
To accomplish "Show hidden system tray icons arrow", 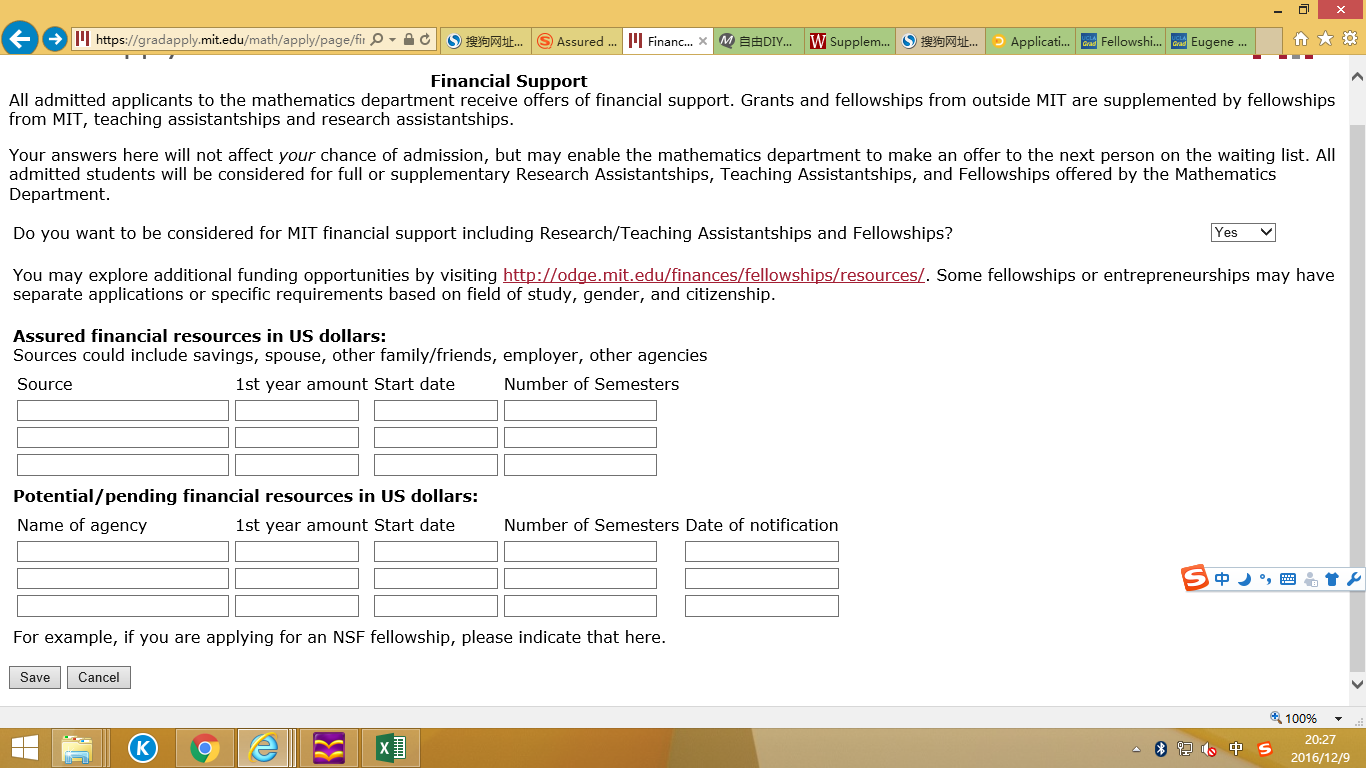I will click(1136, 748).
